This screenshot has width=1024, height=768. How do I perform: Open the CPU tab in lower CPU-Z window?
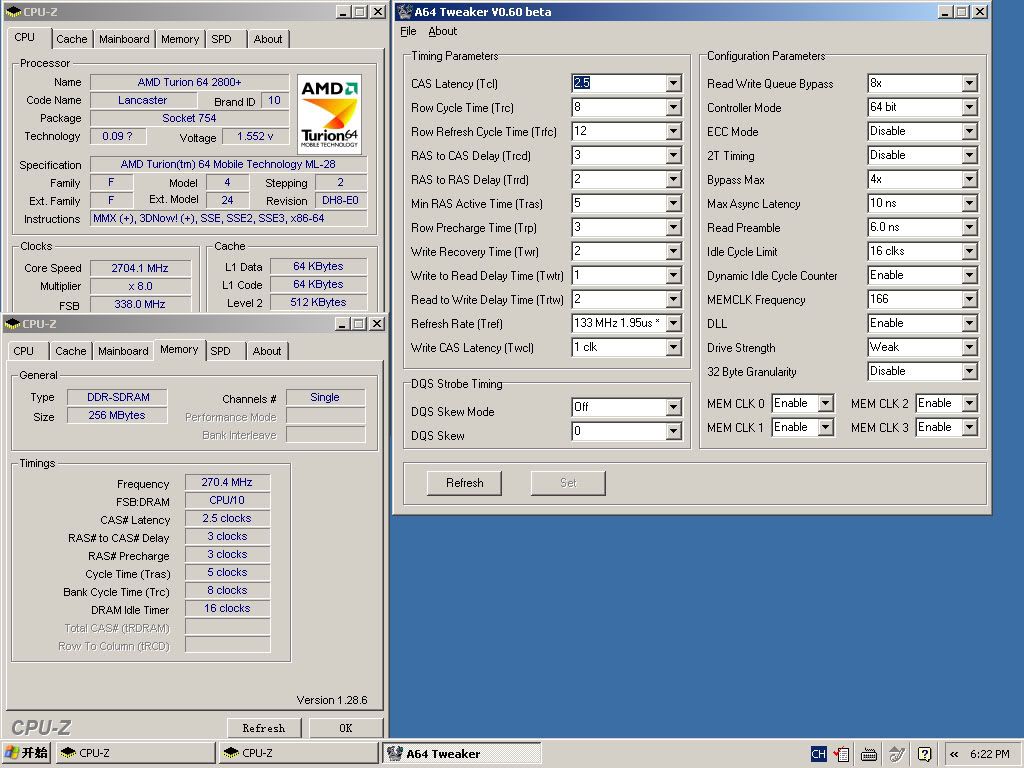[x=24, y=351]
